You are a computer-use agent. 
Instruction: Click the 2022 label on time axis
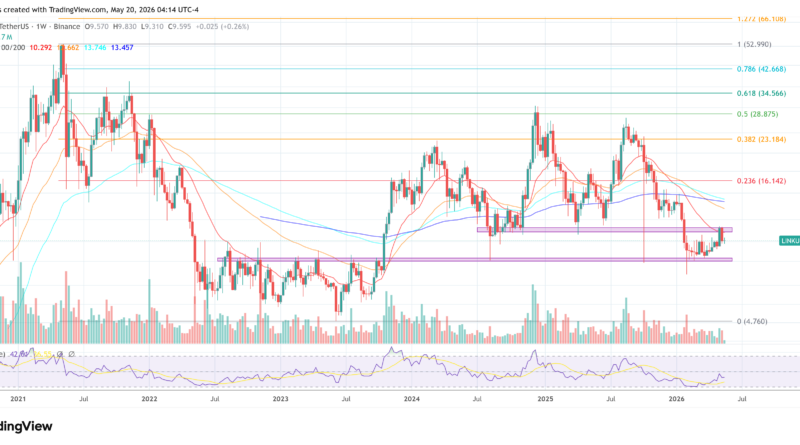149,399
